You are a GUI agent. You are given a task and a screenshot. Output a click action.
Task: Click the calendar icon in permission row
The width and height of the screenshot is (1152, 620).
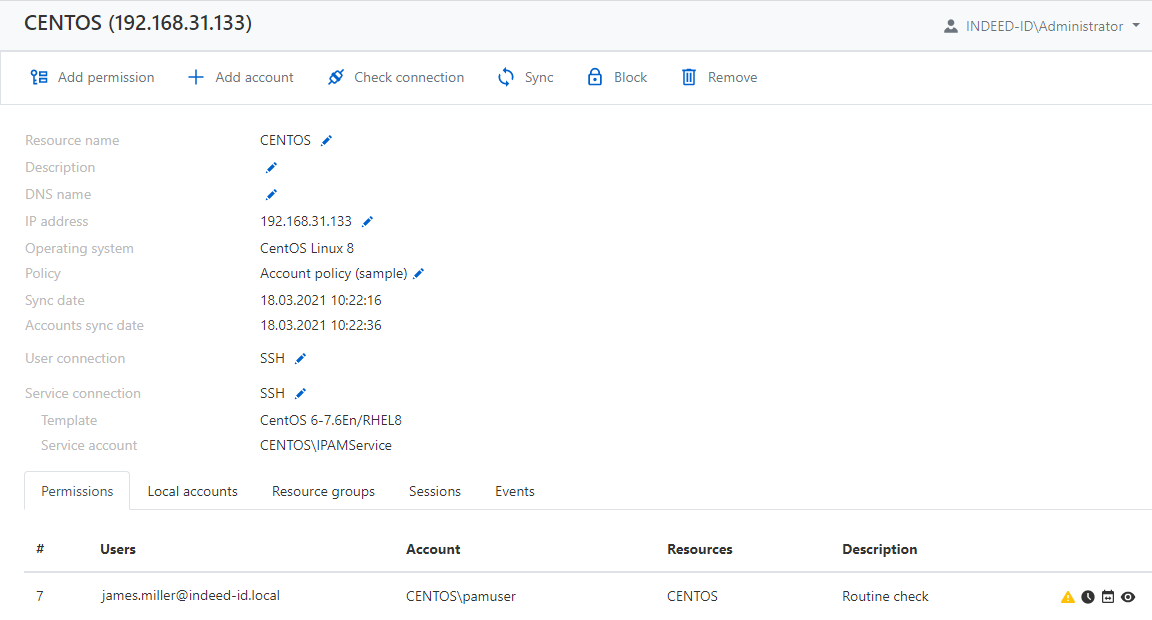coord(1108,597)
